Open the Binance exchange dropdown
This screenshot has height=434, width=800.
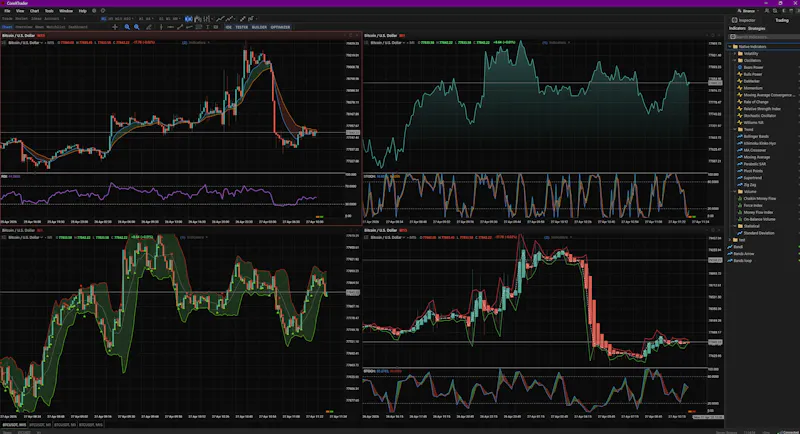[x=747, y=11]
